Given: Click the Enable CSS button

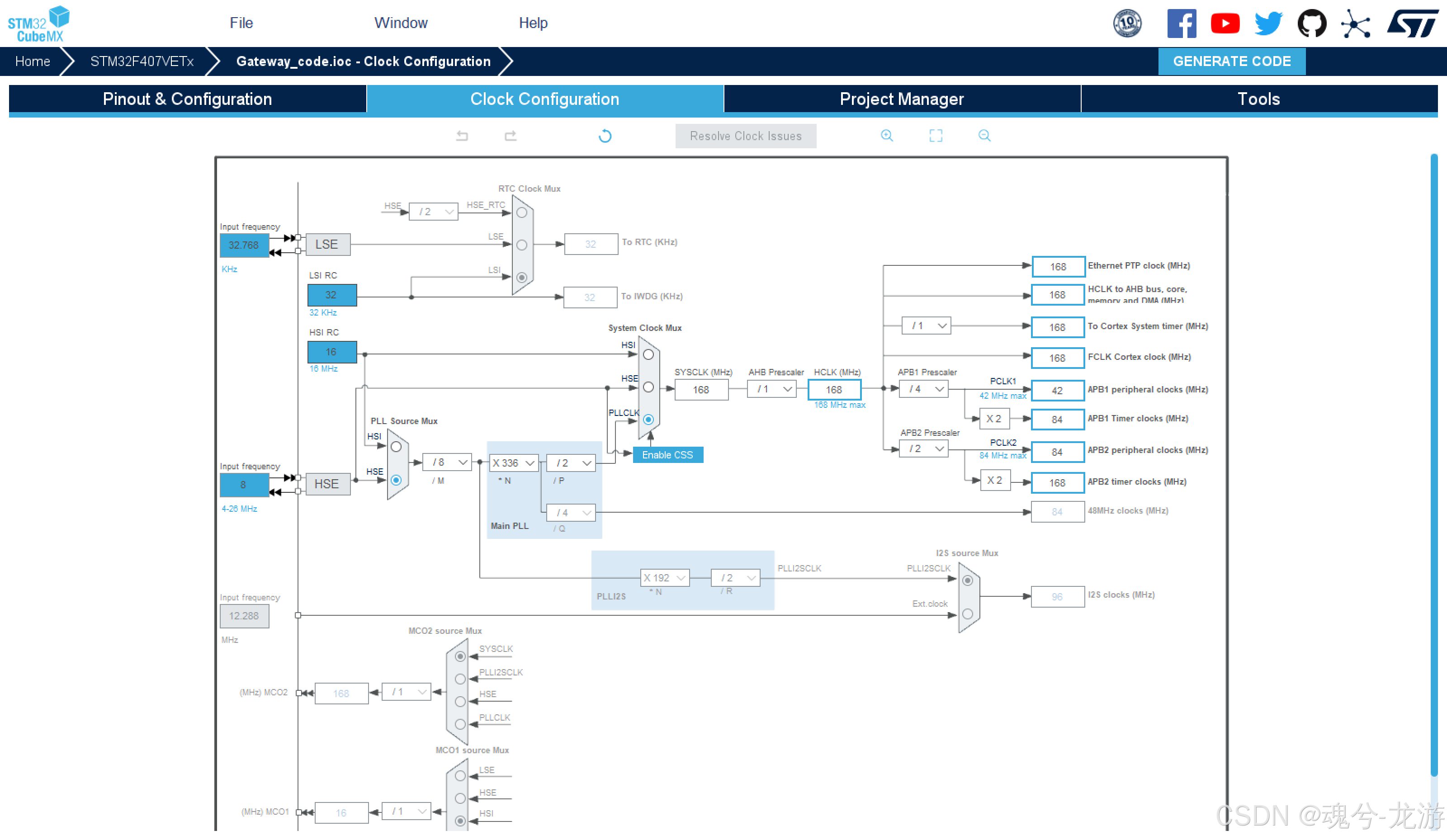Looking at the screenshot, I should click(x=667, y=455).
